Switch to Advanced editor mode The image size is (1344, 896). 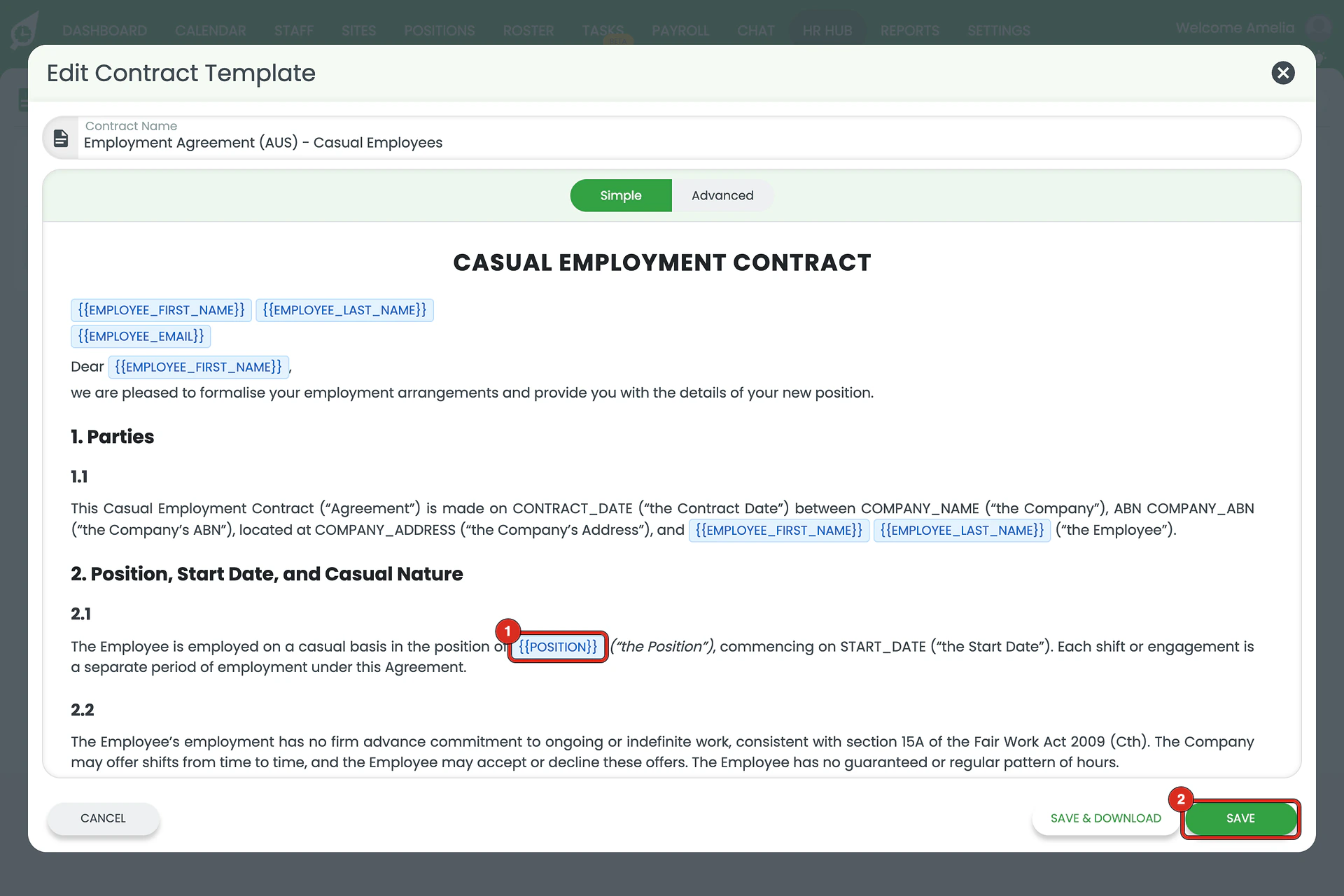point(722,195)
